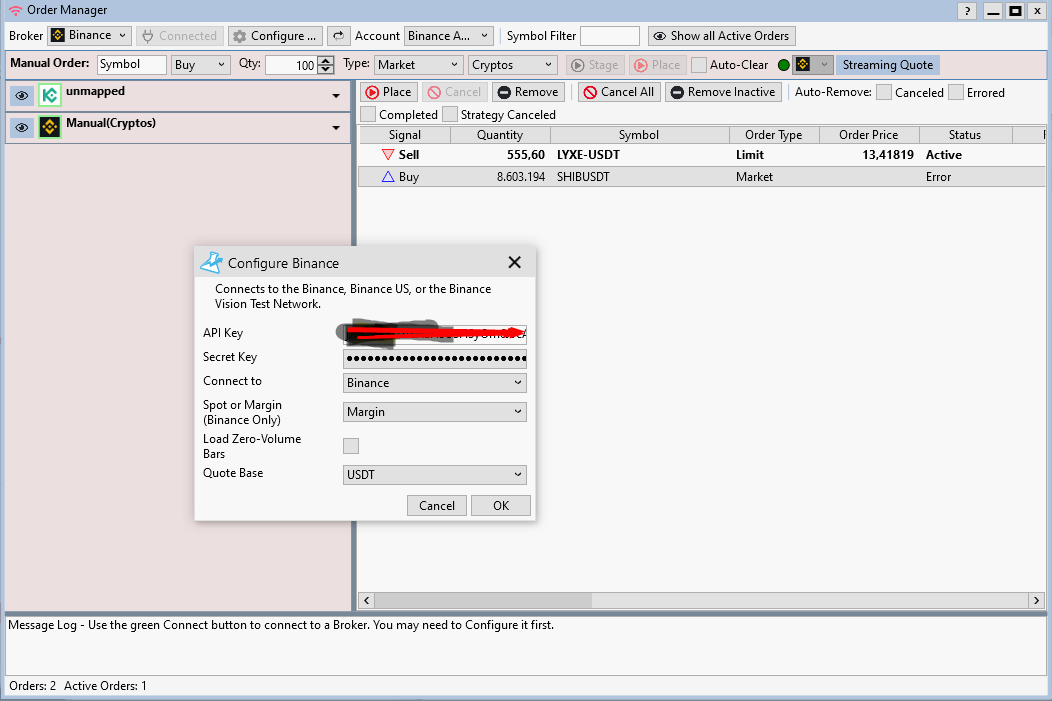
Task: Click the Configure gear button
Action: coord(275,36)
